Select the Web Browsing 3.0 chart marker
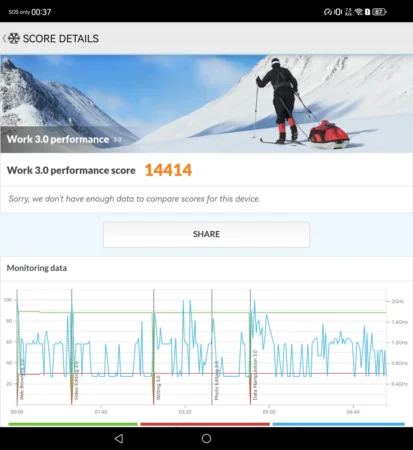 pos(22,379)
